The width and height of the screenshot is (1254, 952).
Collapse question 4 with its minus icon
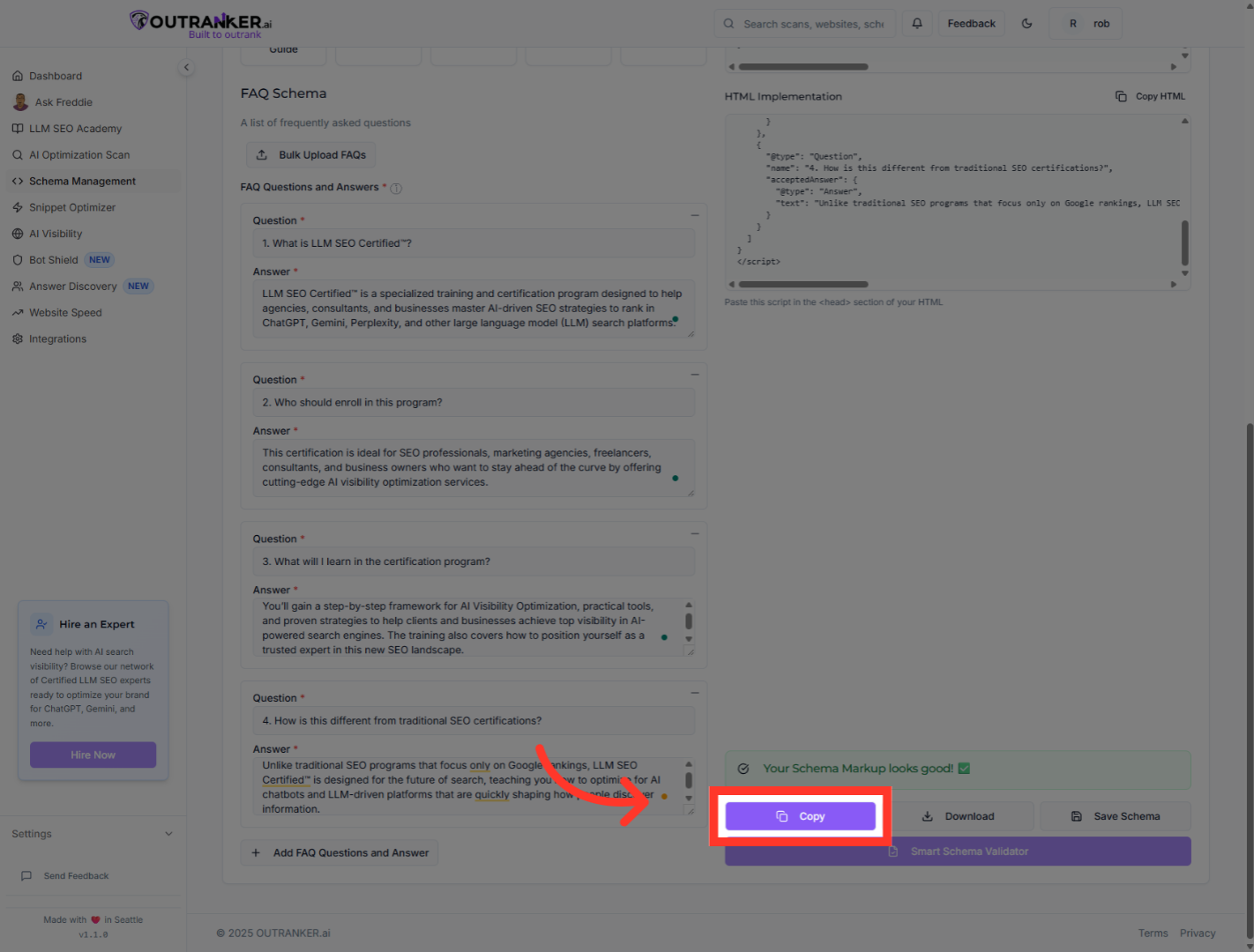pyautogui.click(x=695, y=693)
